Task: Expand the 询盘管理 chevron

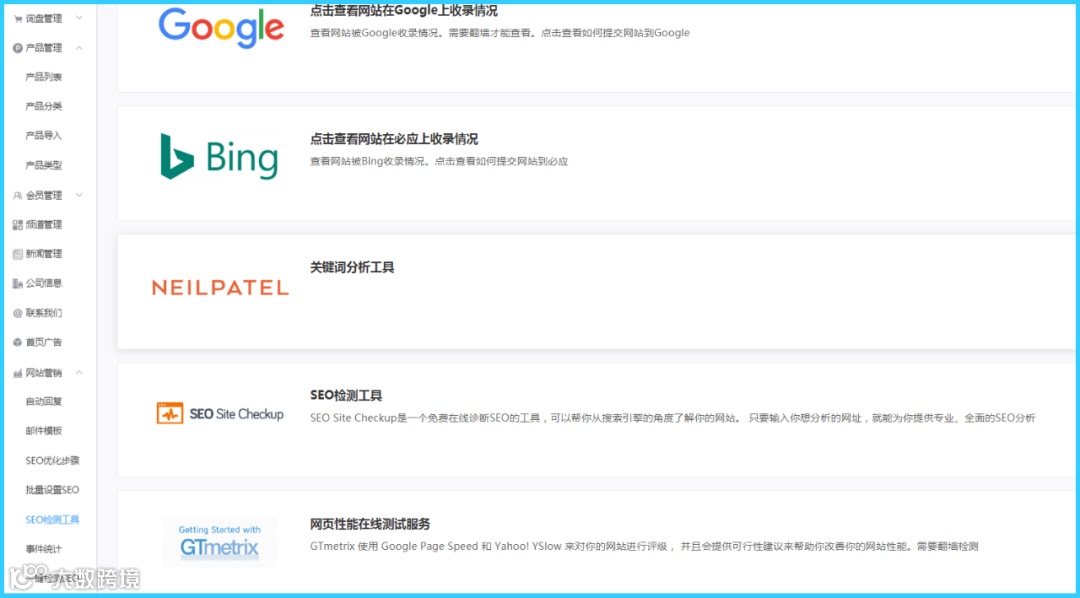Action: click(79, 18)
